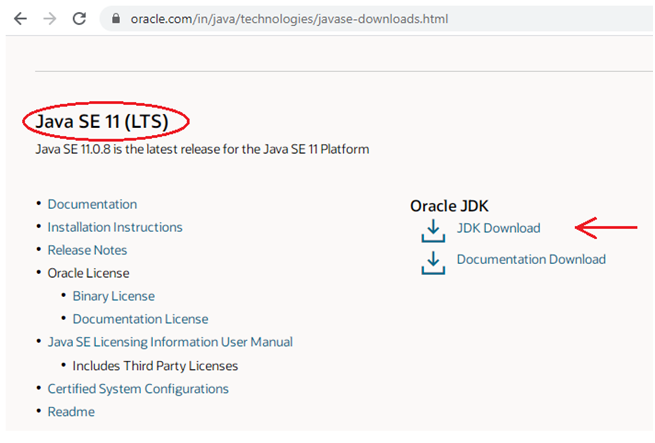The height and width of the screenshot is (443, 655).
Task: Reload the page with refresh icon
Action: pyautogui.click(x=79, y=18)
